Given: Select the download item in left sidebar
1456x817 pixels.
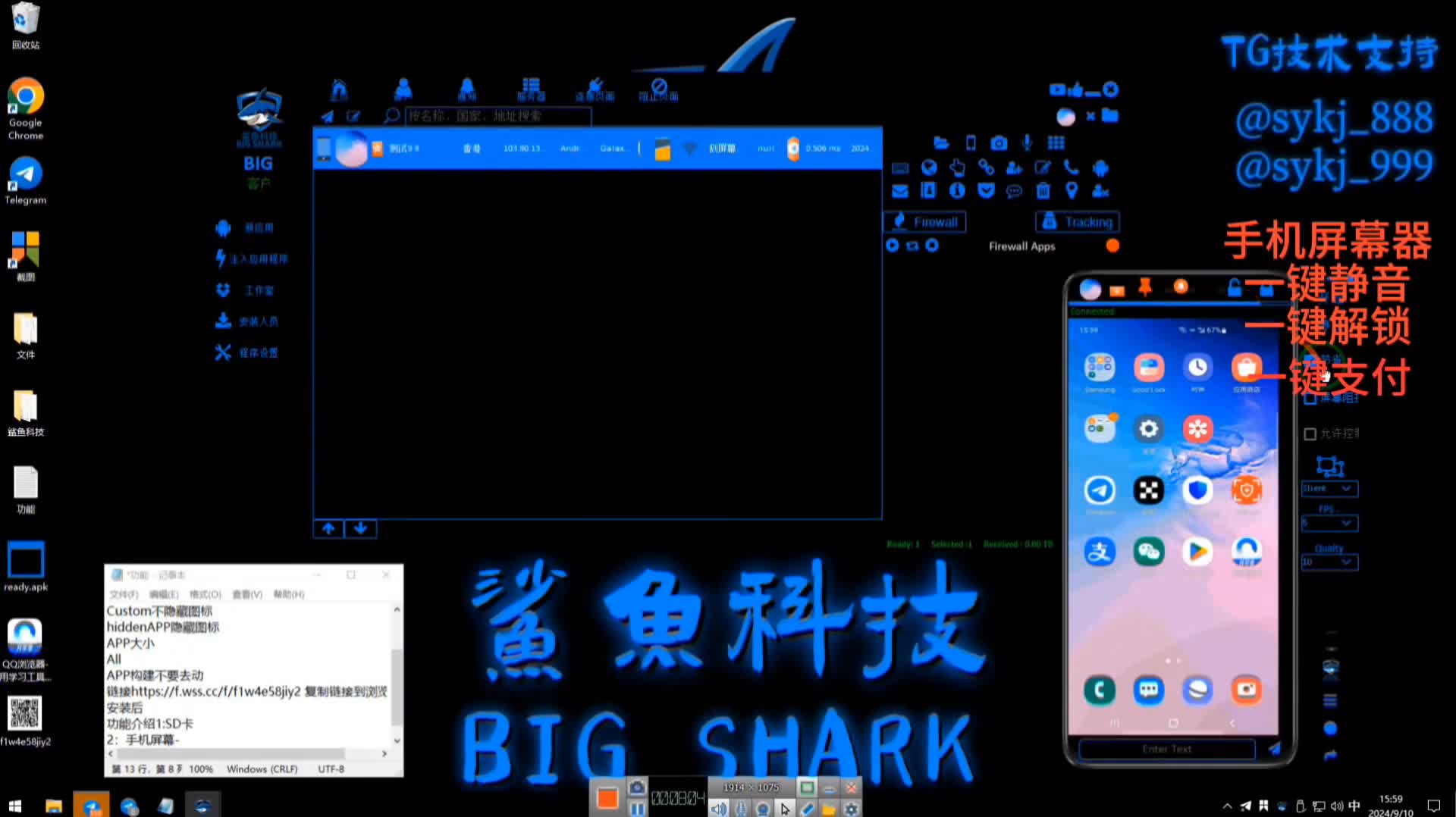Looking at the screenshot, I should pos(247,321).
